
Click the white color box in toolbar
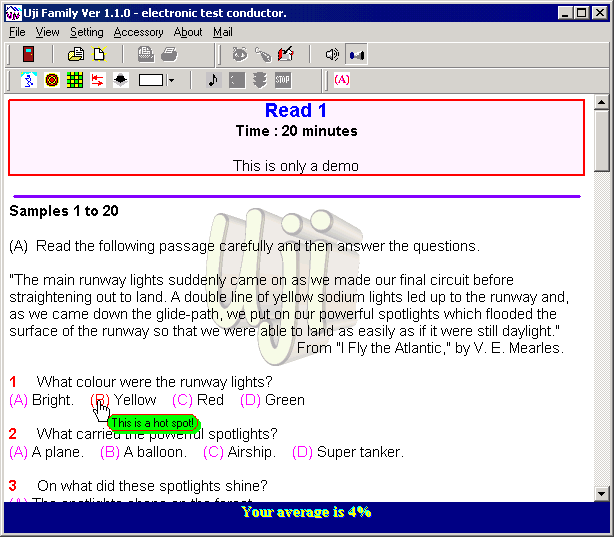pyautogui.click(x=151, y=80)
